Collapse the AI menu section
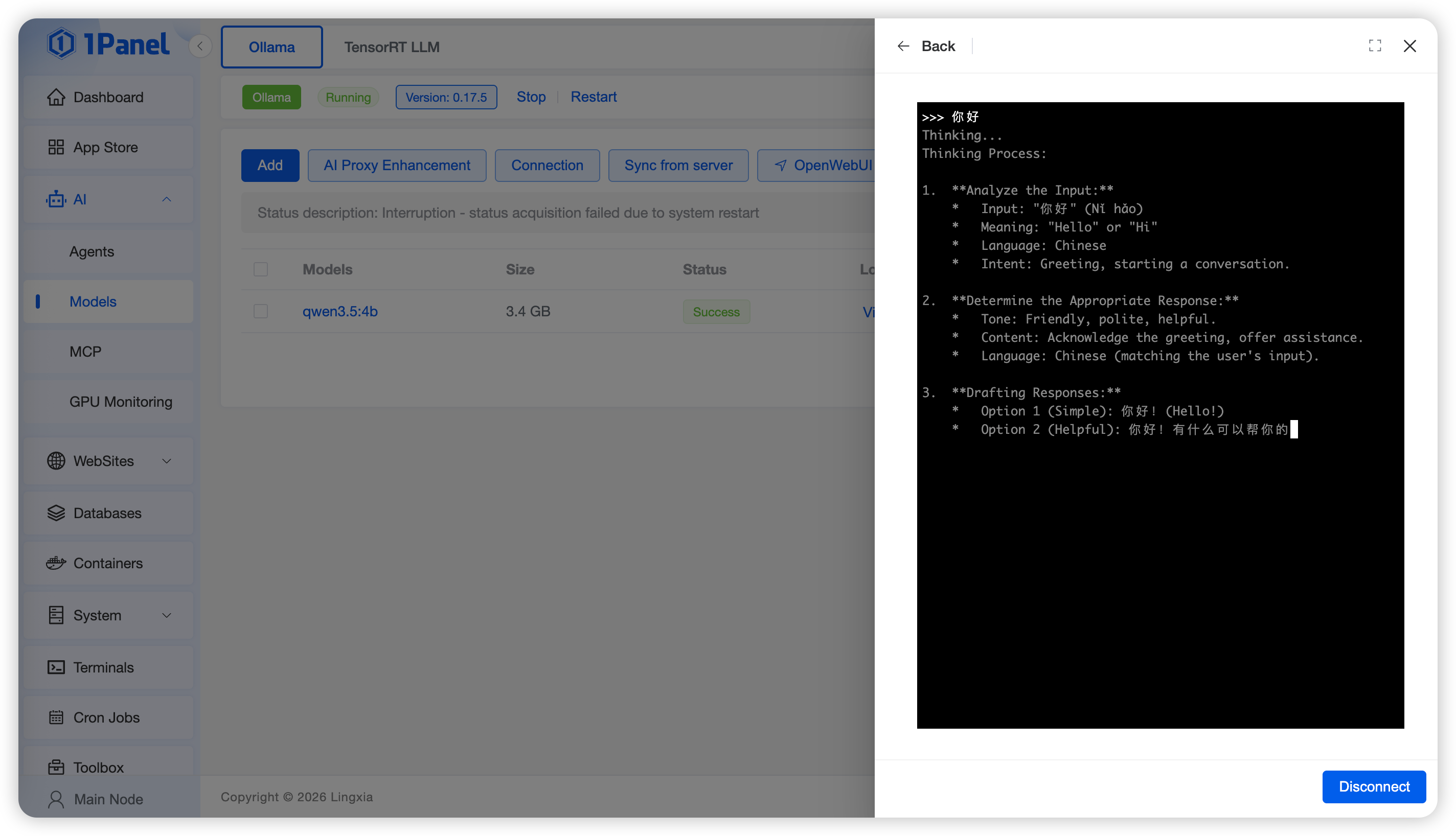This screenshot has width=1456, height=836. 167,199
